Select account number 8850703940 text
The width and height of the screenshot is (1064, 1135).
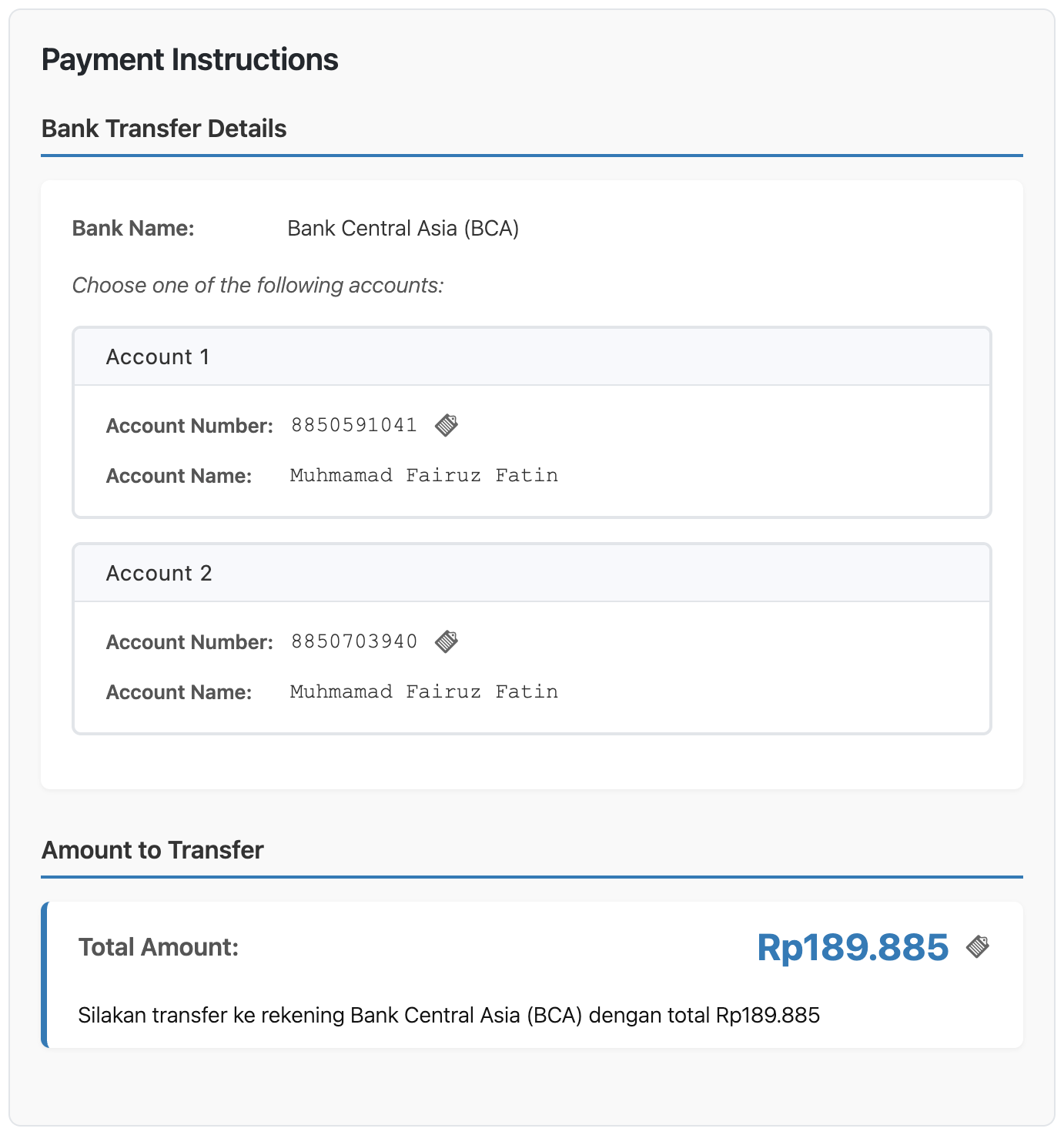click(353, 641)
